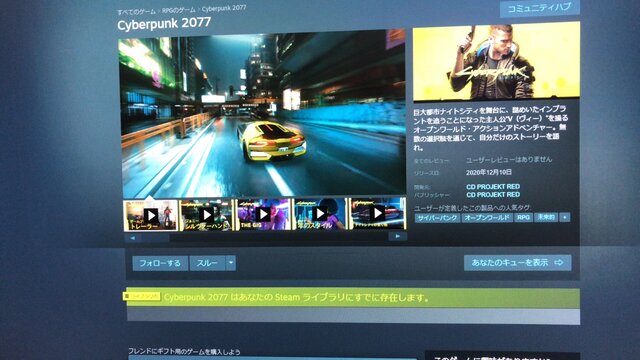Click the Cyberpunk header capsule image
The height and width of the screenshot is (360, 640).
[496, 61]
